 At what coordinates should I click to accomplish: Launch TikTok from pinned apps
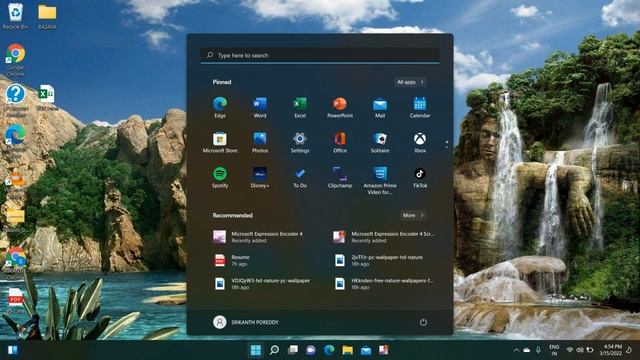point(420,178)
